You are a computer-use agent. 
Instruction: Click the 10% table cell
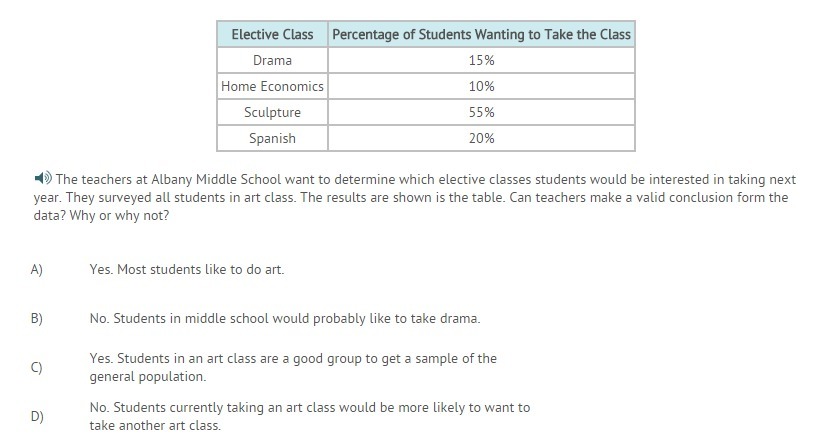coord(481,86)
